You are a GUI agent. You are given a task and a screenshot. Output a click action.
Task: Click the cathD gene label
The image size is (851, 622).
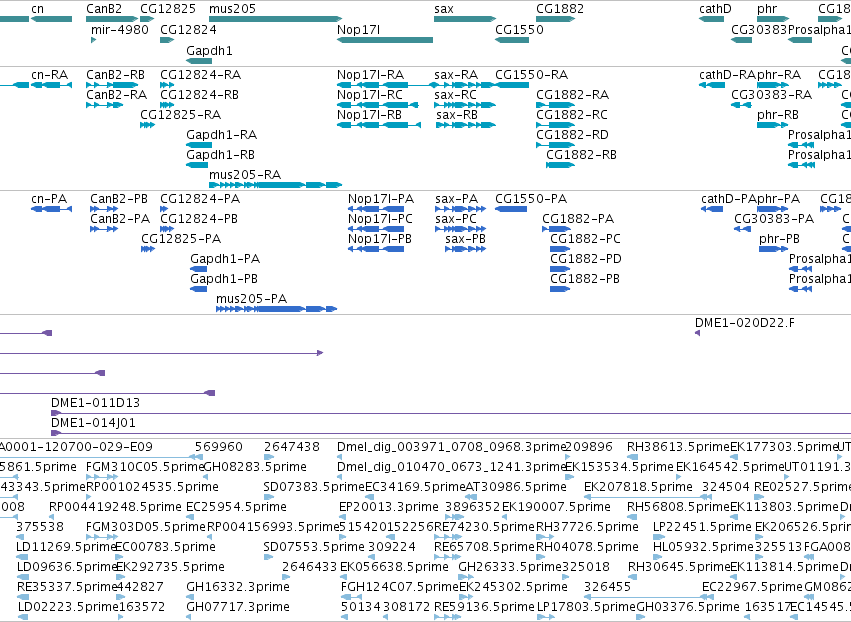(x=715, y=9)
